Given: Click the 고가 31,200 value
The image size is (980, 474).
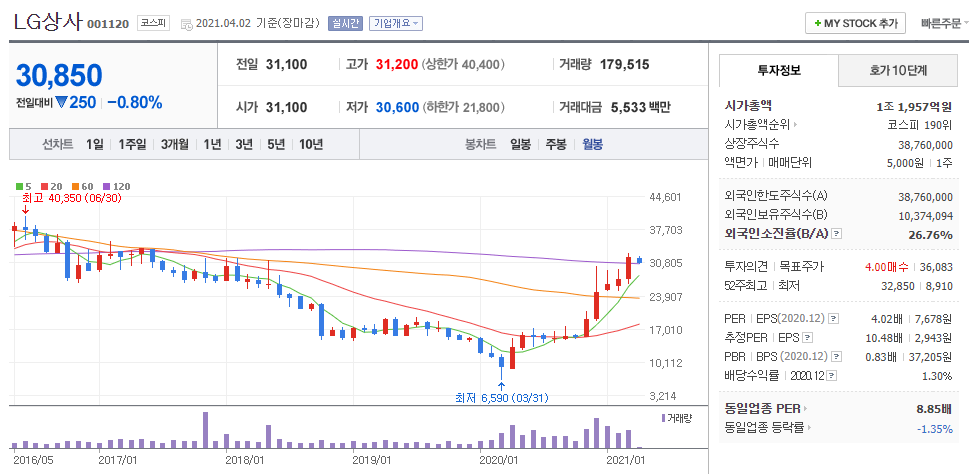Looking at the screenshot, I should 397,64.
